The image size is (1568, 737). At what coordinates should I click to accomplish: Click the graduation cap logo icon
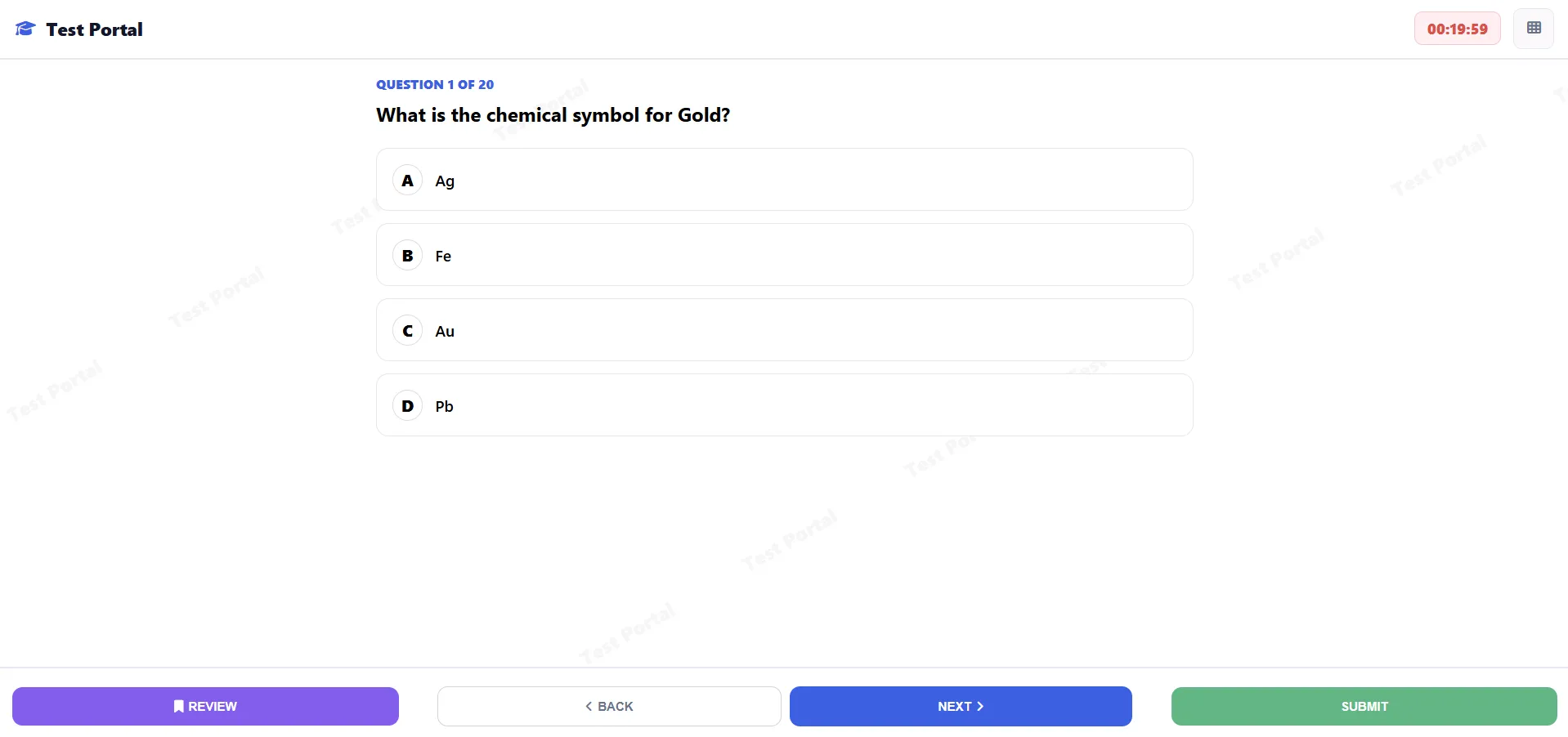click(25, 29)
